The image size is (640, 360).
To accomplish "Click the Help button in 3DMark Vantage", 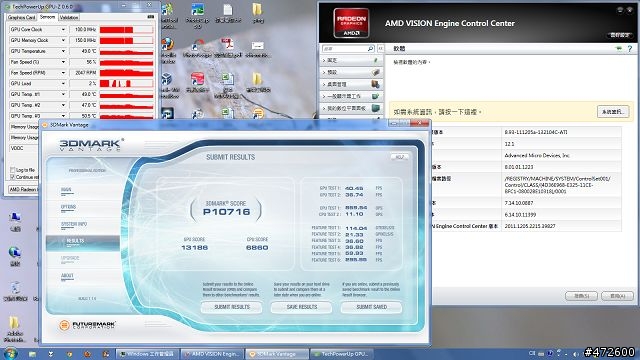I will 399,157.
